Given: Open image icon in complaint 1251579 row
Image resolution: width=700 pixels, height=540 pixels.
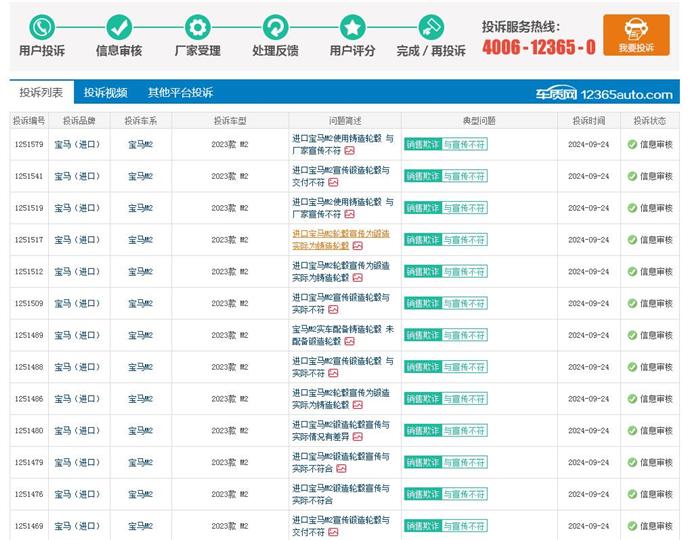Looking at the screenshot, I should 350,151.
